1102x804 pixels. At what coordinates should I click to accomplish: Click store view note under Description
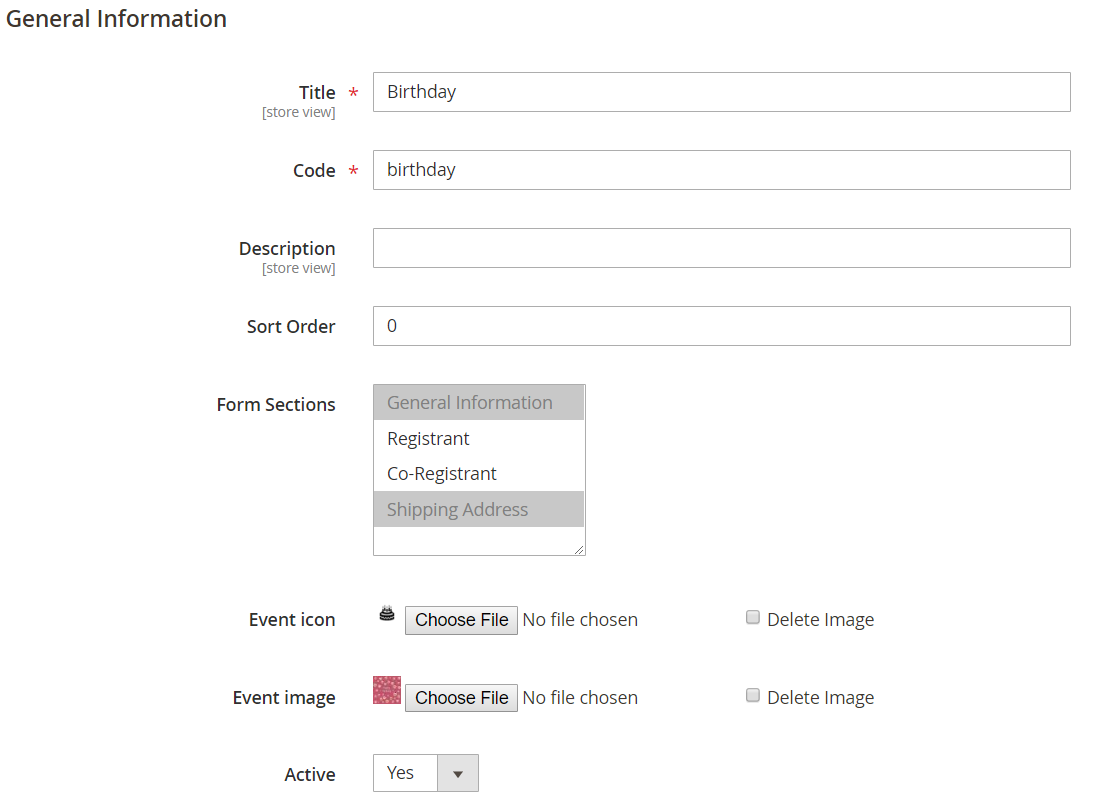tap(299, 268)
